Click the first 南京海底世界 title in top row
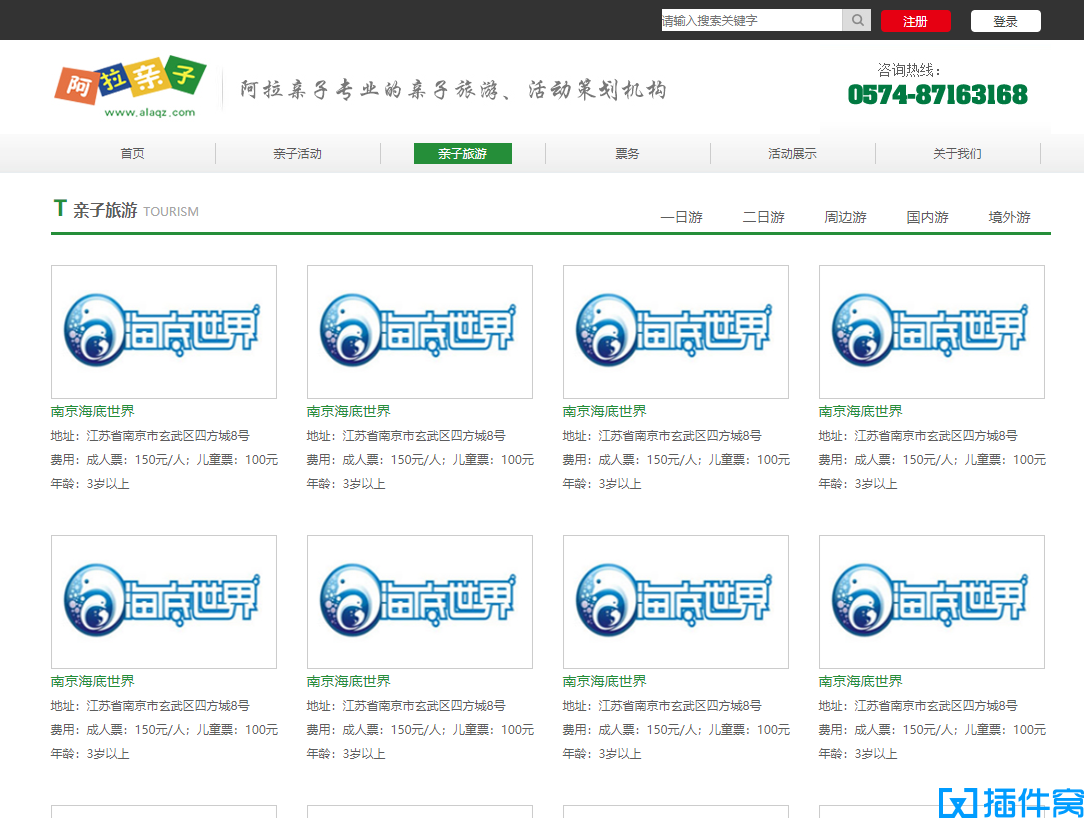Image resolution: width=1084 pixels, height=818 pixels. coord(93,411)
